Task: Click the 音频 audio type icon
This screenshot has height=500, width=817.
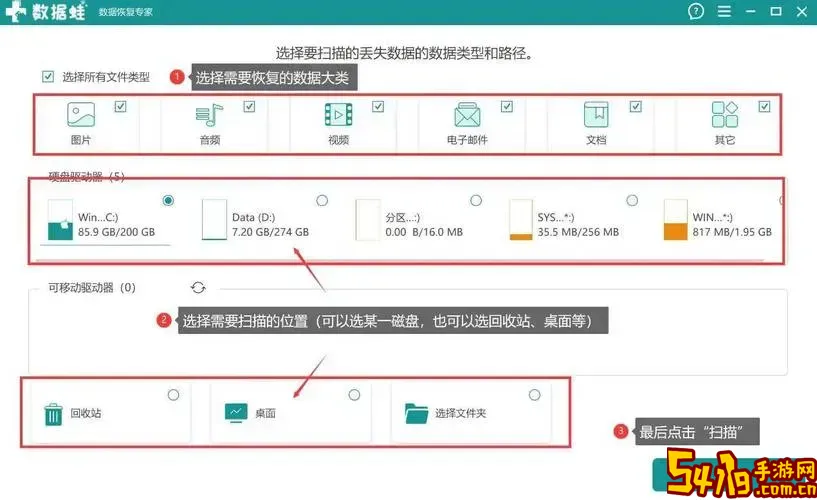Action: pyautogui.click(x=209, y=115)
